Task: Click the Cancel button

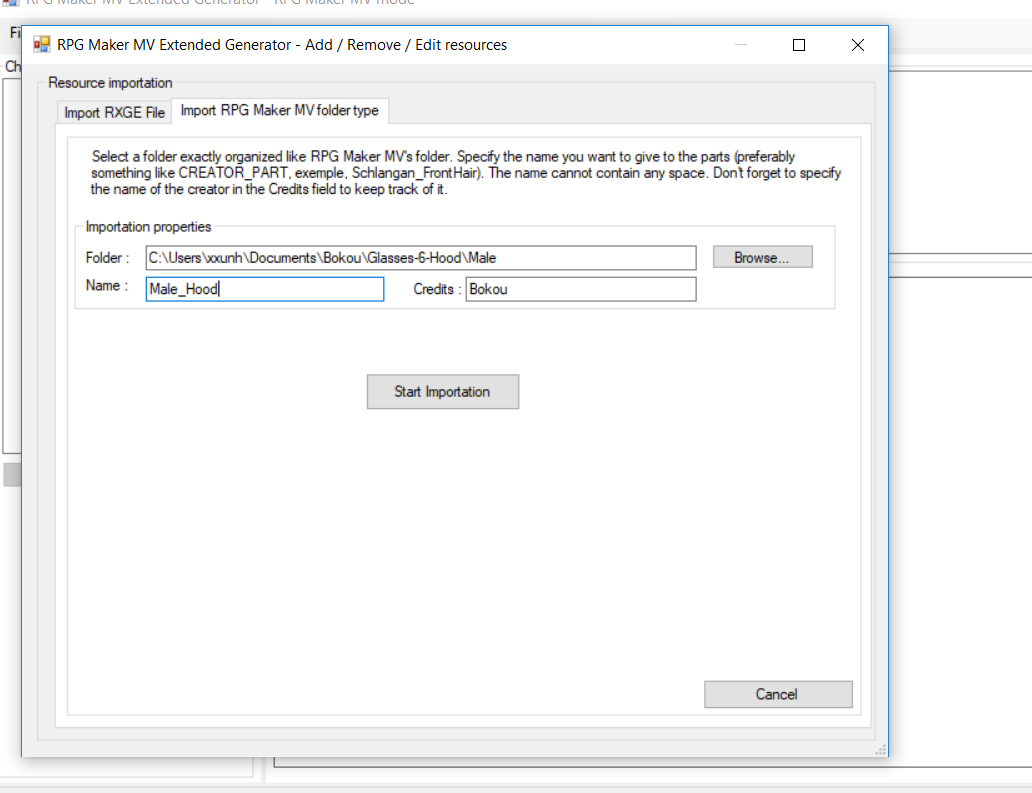Action: pyautogui.click(x=777, y=694)
